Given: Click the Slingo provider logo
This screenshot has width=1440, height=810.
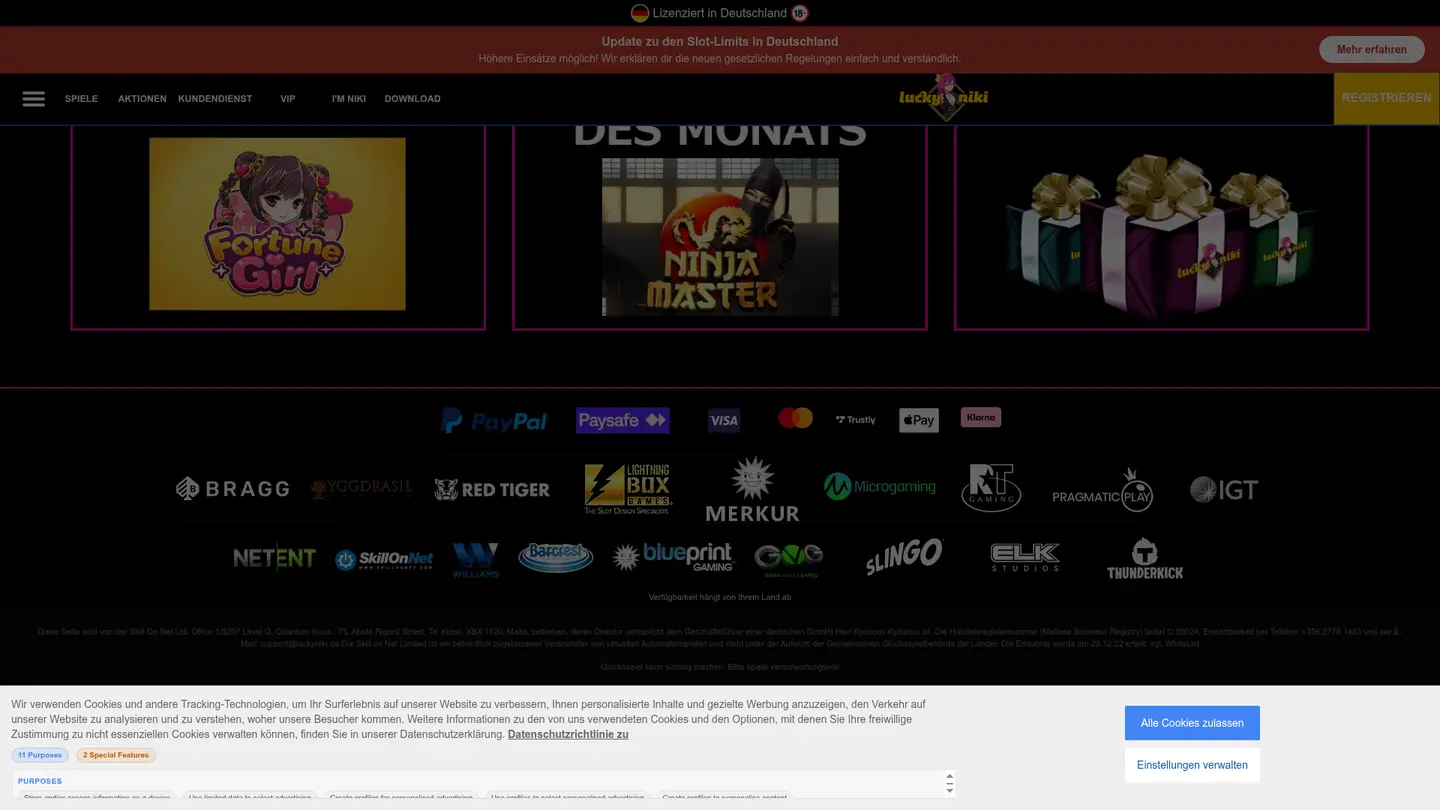Looking at the screenshot, I should click(x=904, y=557).
